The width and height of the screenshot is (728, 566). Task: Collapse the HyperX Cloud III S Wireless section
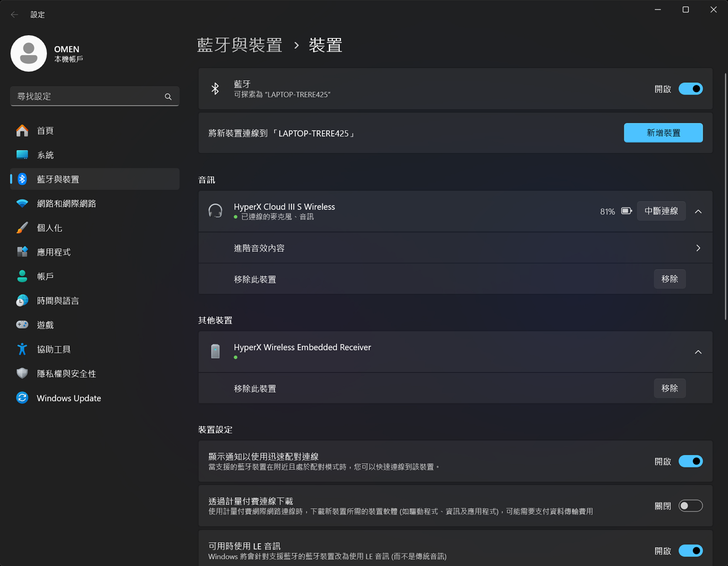(698, 212)
